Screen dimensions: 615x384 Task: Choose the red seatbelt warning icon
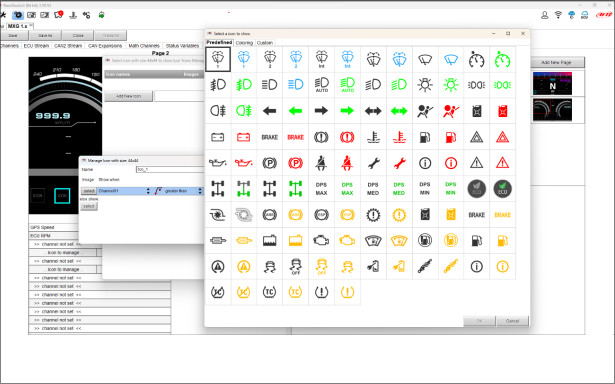tap(347, 163)
